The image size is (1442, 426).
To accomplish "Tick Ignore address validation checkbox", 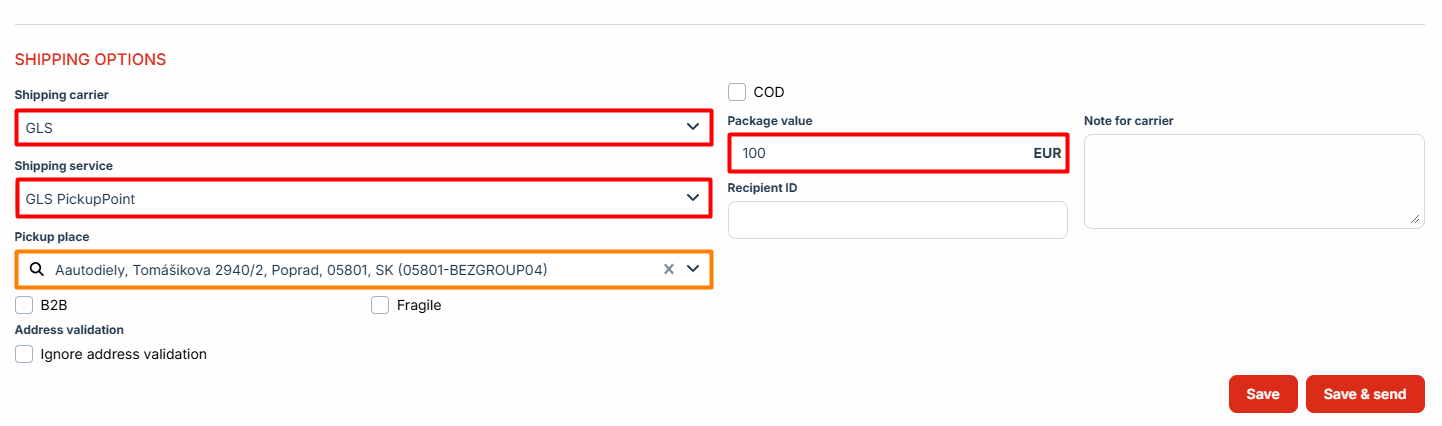I will coord(24,354).
